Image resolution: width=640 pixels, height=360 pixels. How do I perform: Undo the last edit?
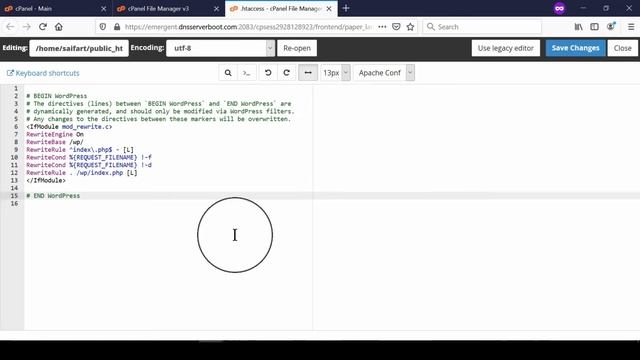pyautogui.click(x=268, y=73)
